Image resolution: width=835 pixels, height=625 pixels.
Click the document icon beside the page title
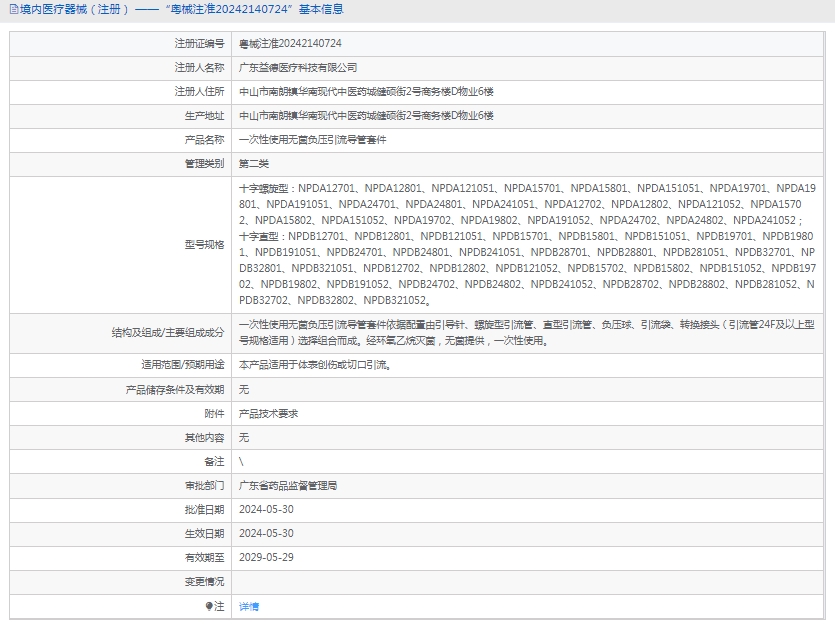click(x=13, y=9)
